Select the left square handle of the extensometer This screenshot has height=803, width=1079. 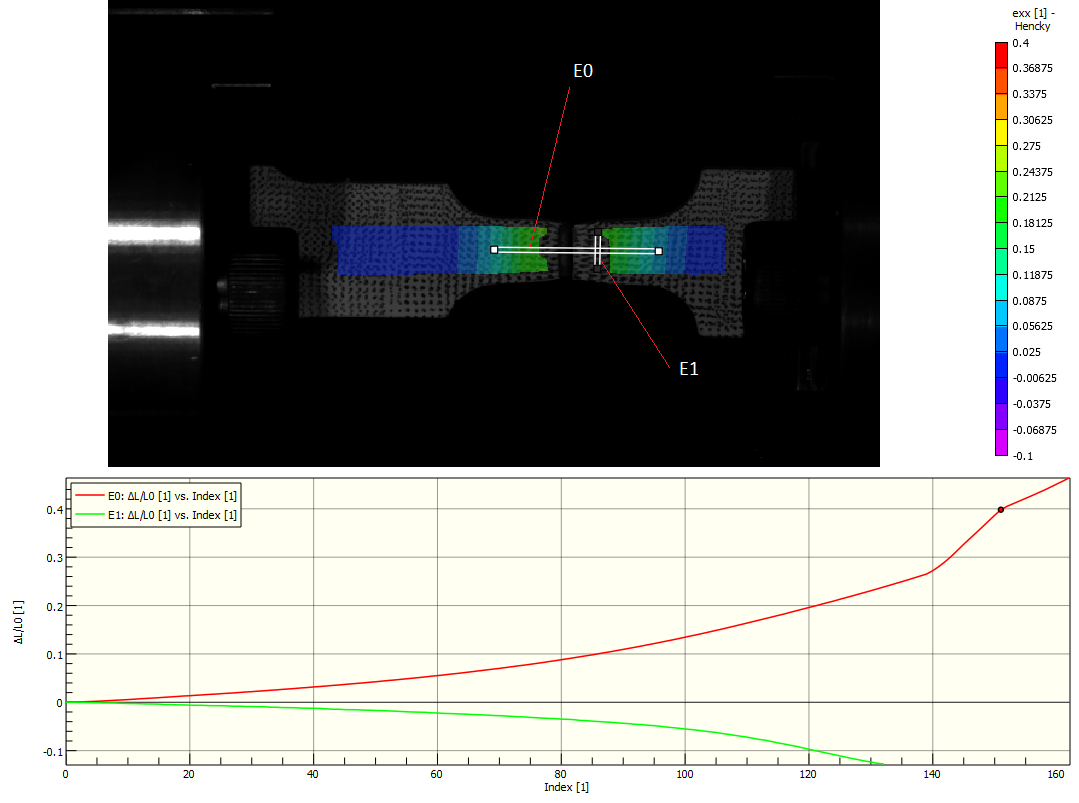click(x=494, y=250)
